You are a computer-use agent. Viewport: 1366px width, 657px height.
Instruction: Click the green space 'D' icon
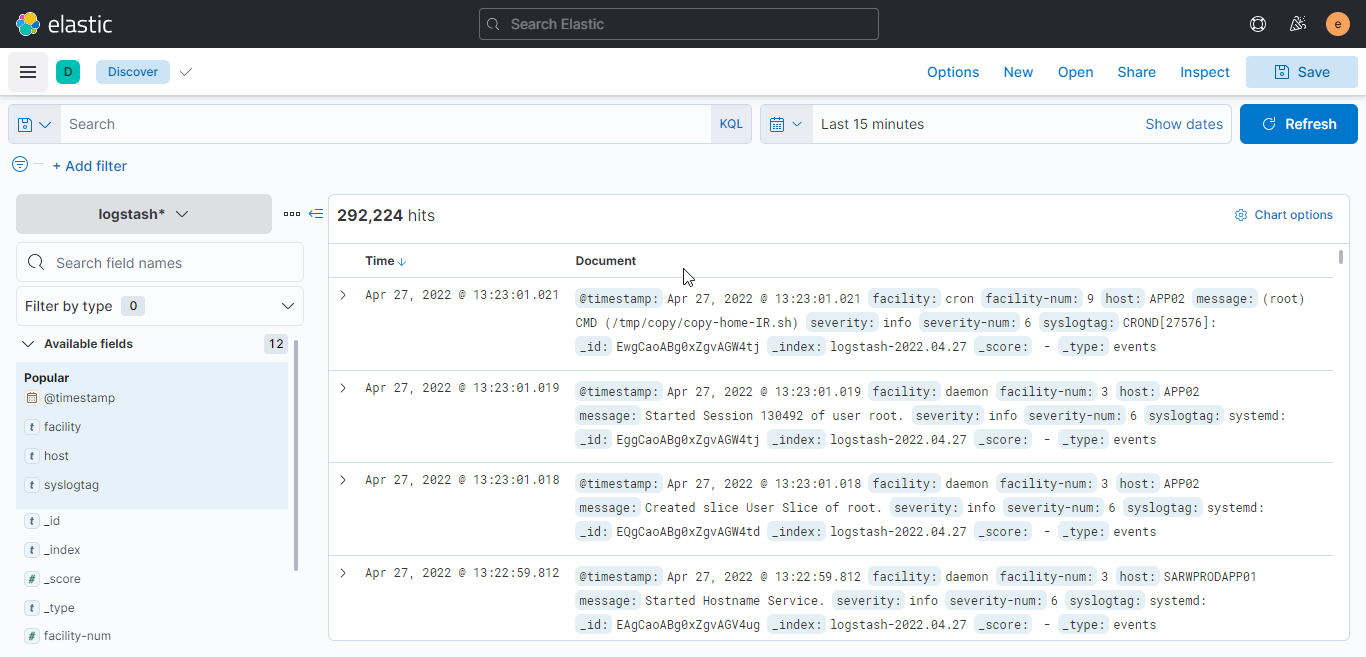tap(68, 72)
